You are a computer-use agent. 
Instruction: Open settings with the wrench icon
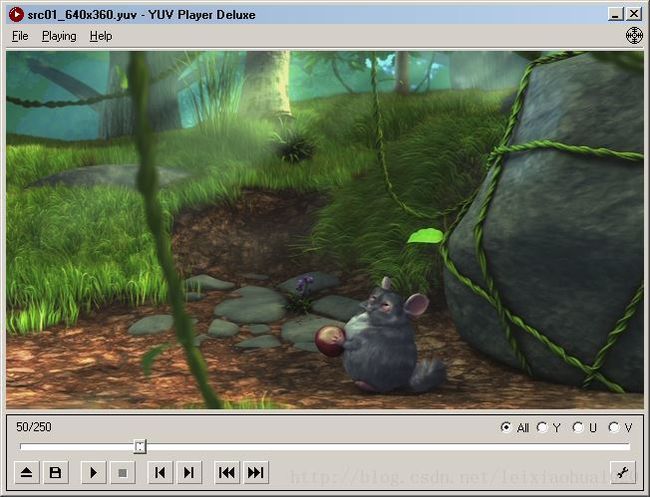tap(623, 472)
